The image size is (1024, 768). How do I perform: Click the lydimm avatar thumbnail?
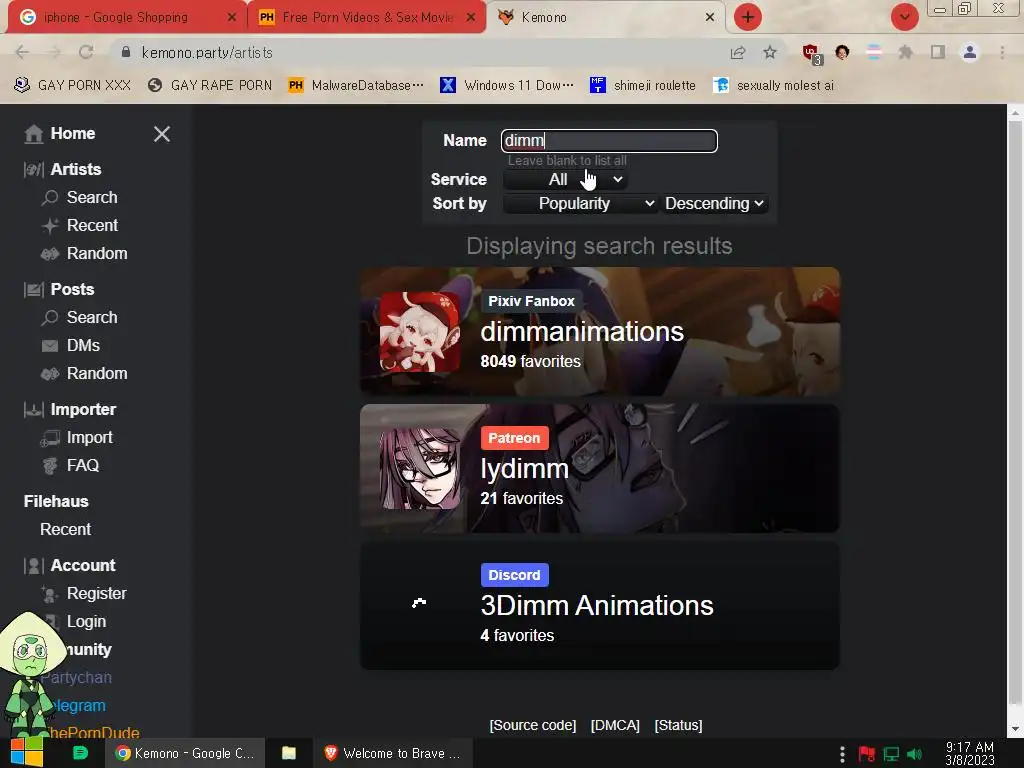tap(419, 469)
